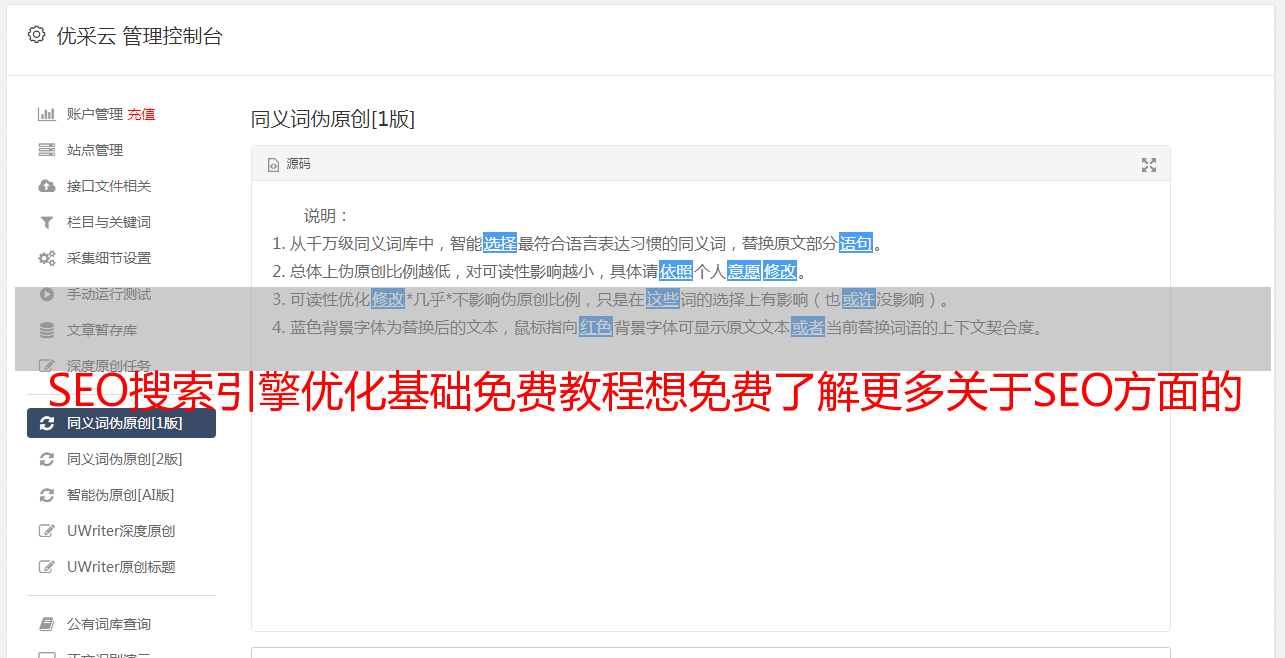The height and width of the screenshot is (658, 1285).
Task: Select 同义词伪原创[1版] menu item
Action: pos(121,423)
